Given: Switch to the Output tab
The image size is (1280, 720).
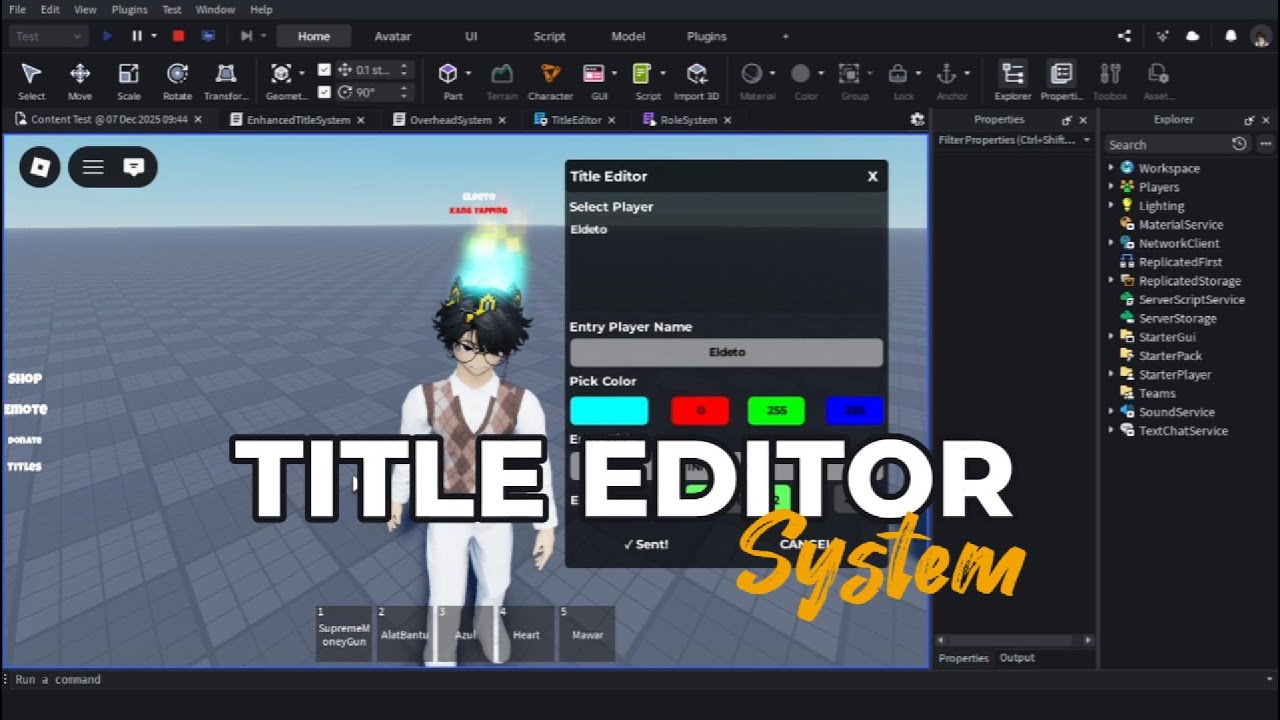Looking at the screenshot, I should point(1017,658).
